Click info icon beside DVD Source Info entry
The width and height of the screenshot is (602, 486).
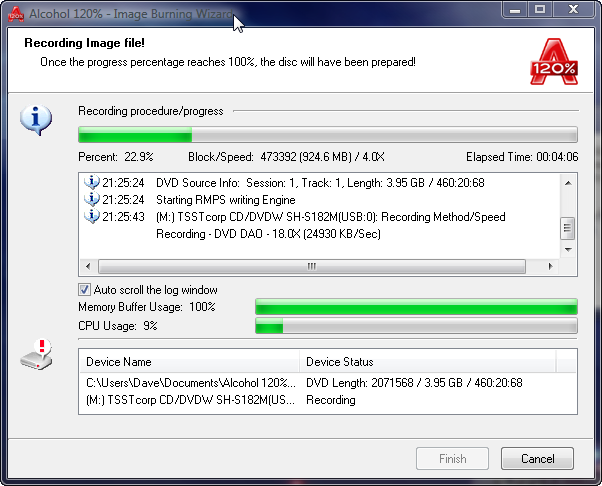(92, 182)
